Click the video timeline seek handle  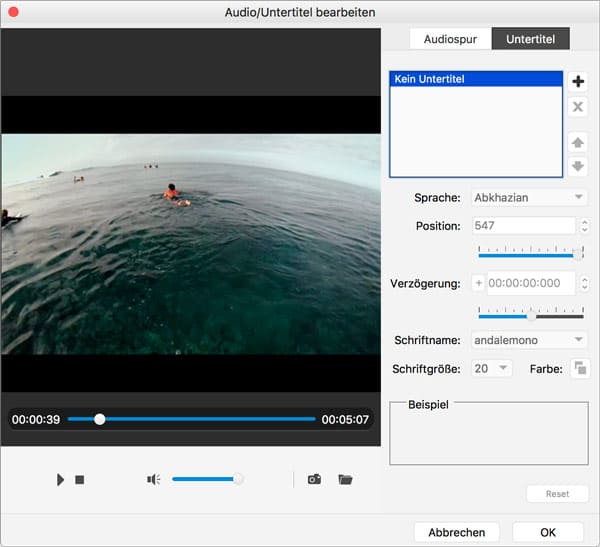pyautogui.click(x=99, y=419)
